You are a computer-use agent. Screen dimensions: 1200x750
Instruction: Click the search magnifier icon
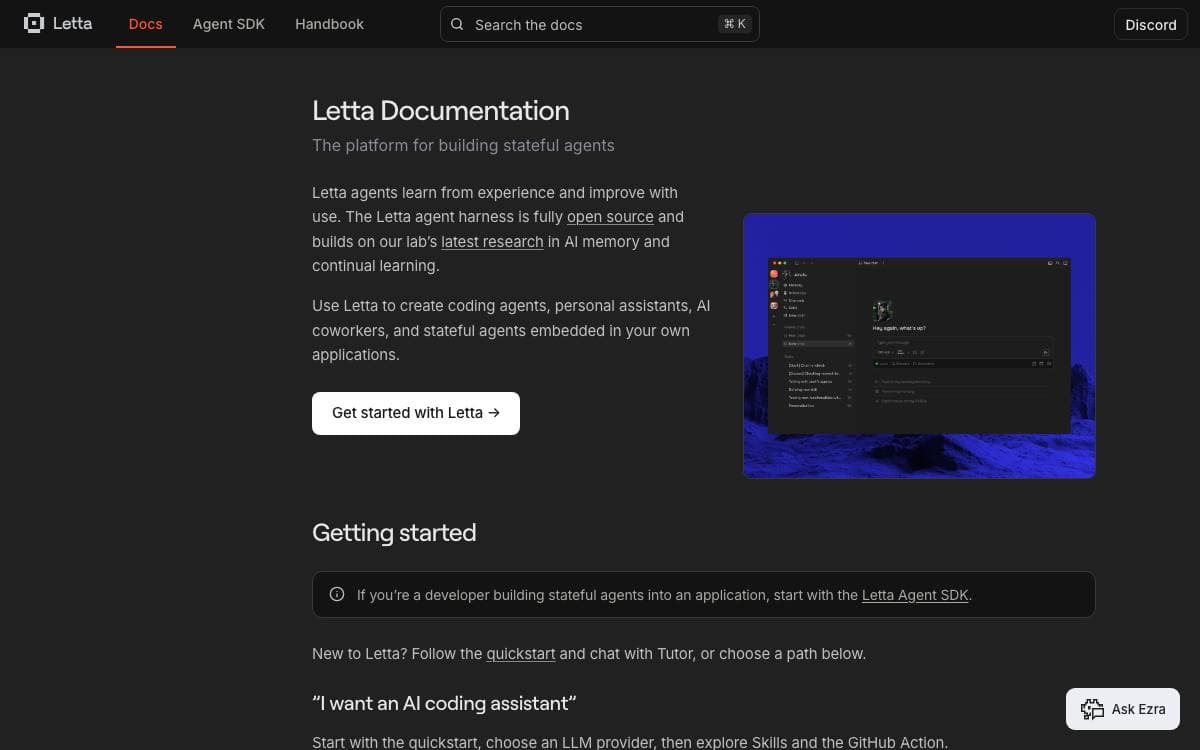(x=457, y=24)
